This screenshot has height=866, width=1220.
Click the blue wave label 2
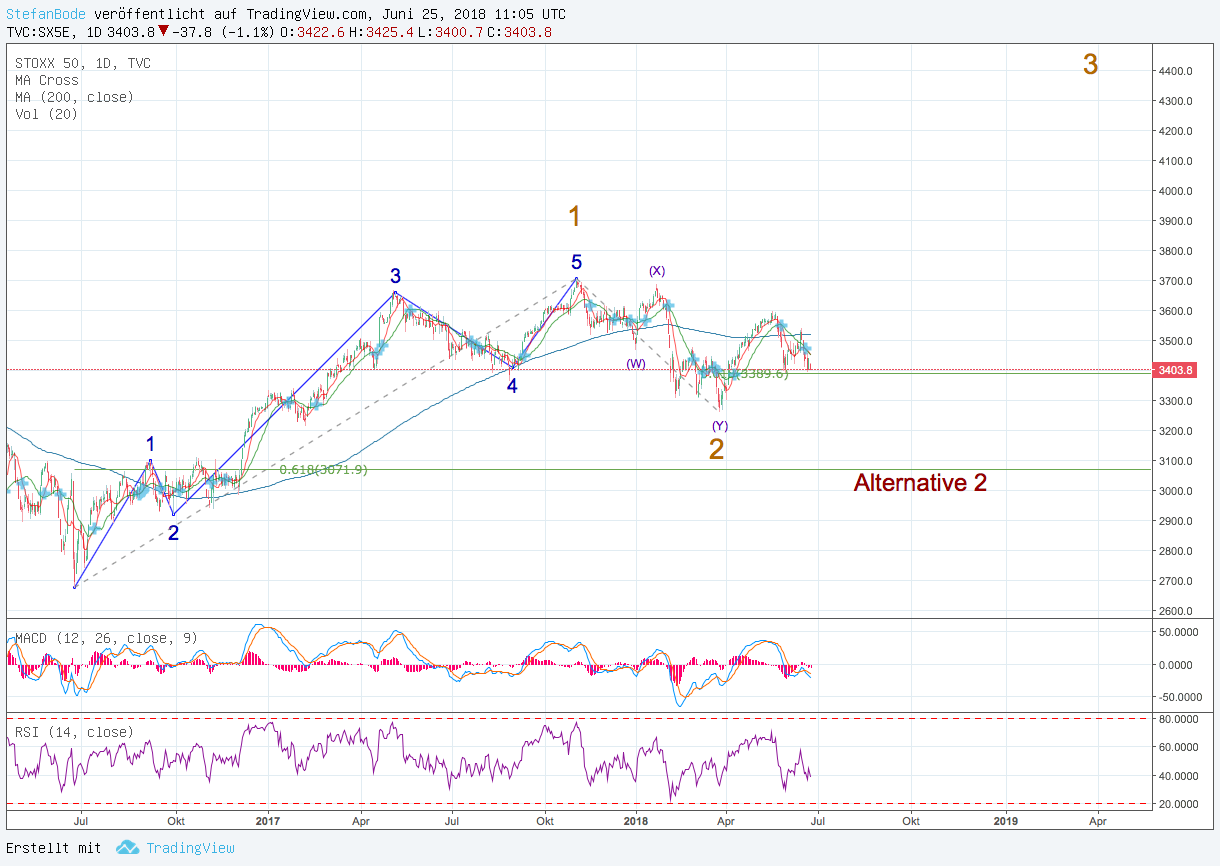pos(174,533)
